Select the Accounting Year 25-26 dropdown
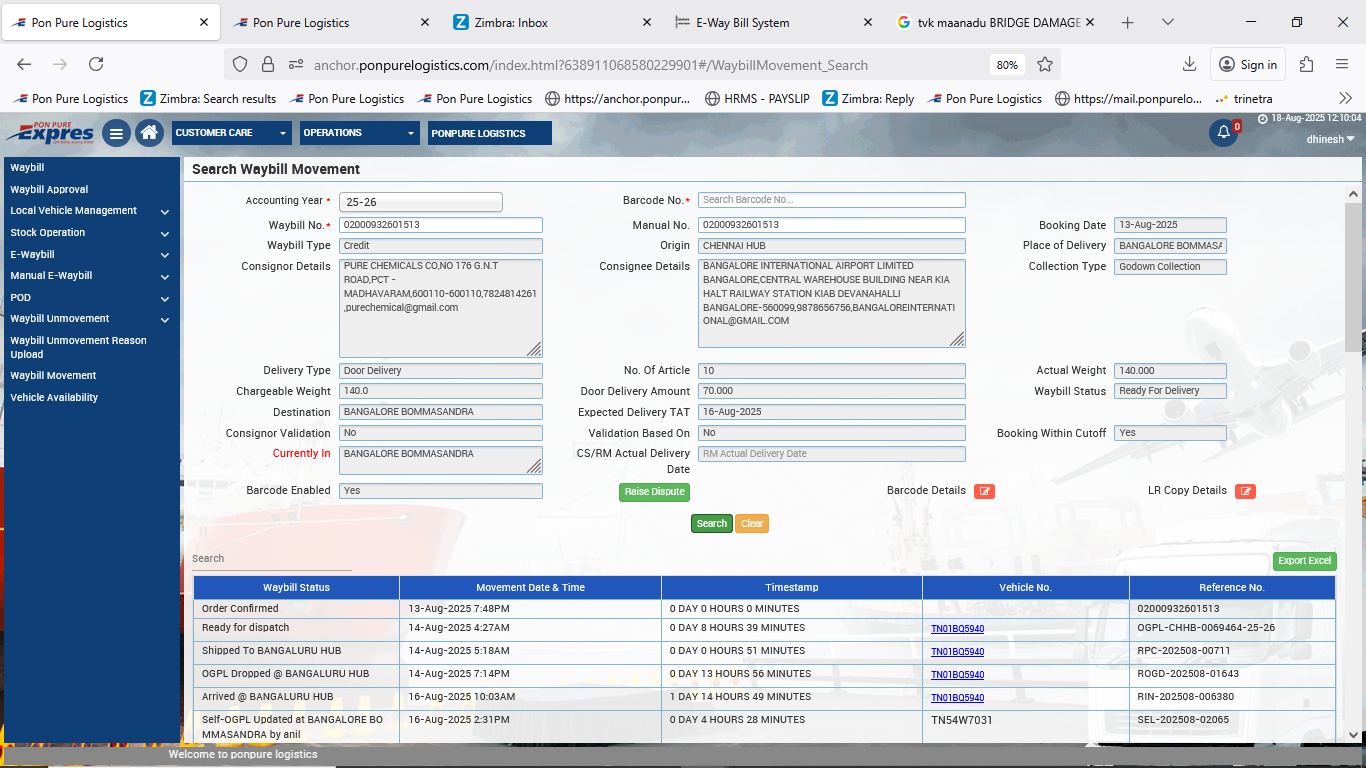 (x=420, y=202)
